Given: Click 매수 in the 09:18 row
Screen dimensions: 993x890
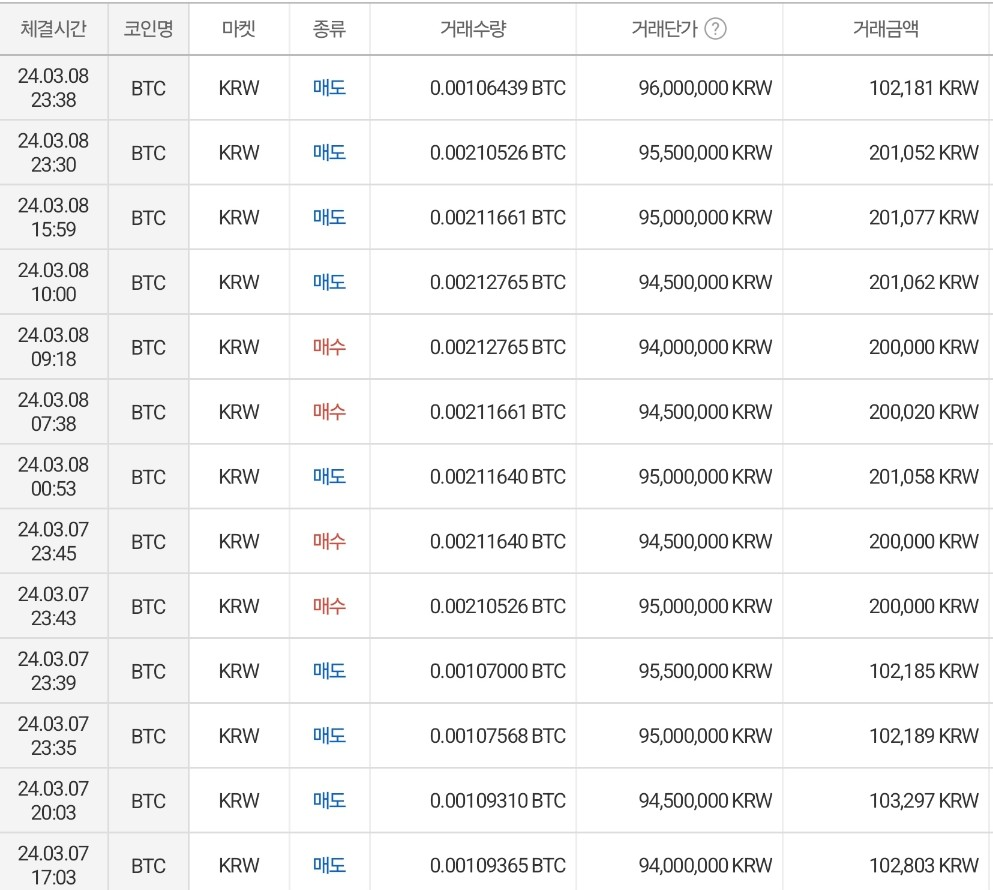Looking at the screenshot, I should [x=329, y=347].
